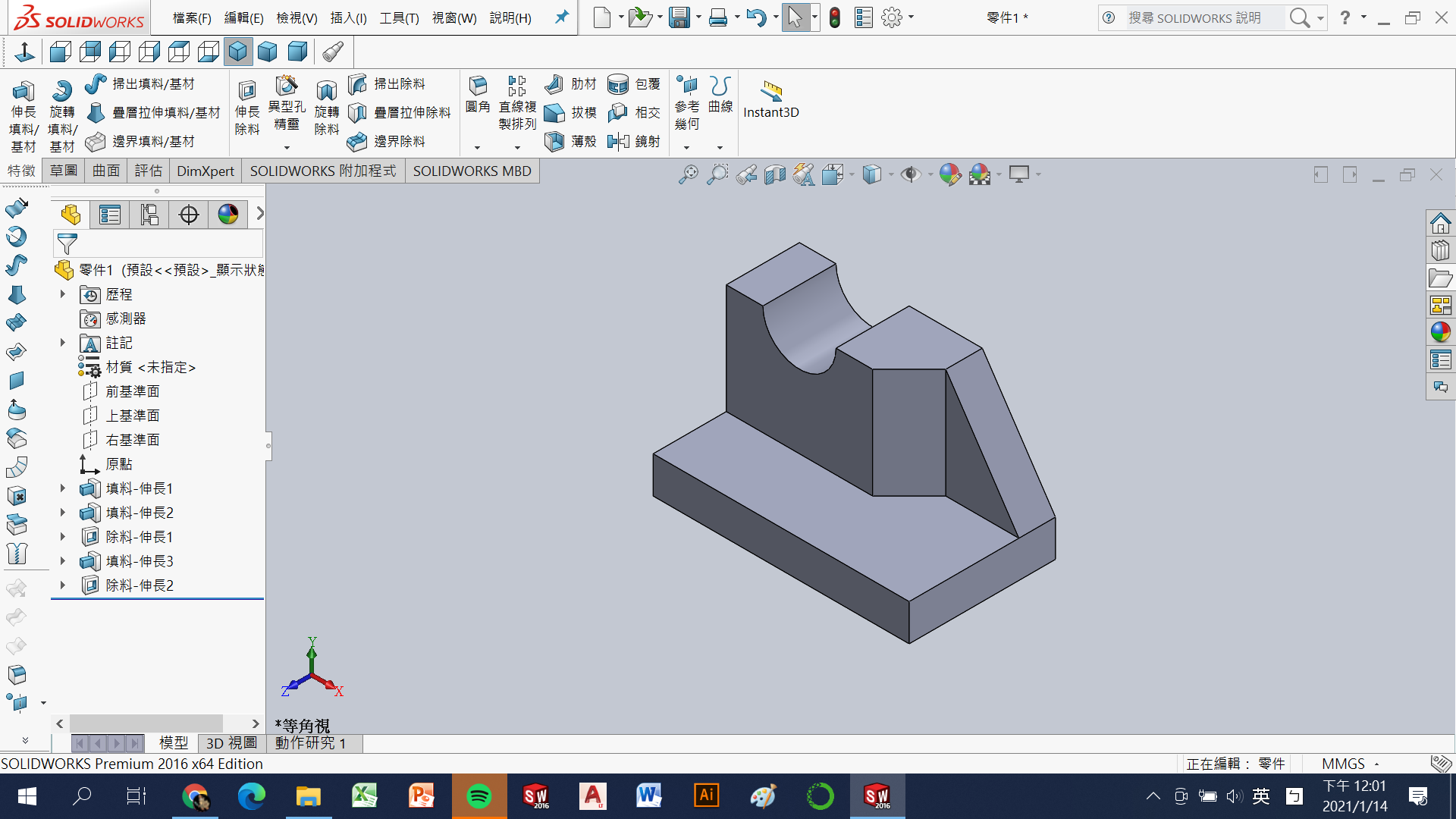The width and height of the screenshot is (1456, 819).
Task: Expand the 除料-伸長2 feature node
Action: 63,585
